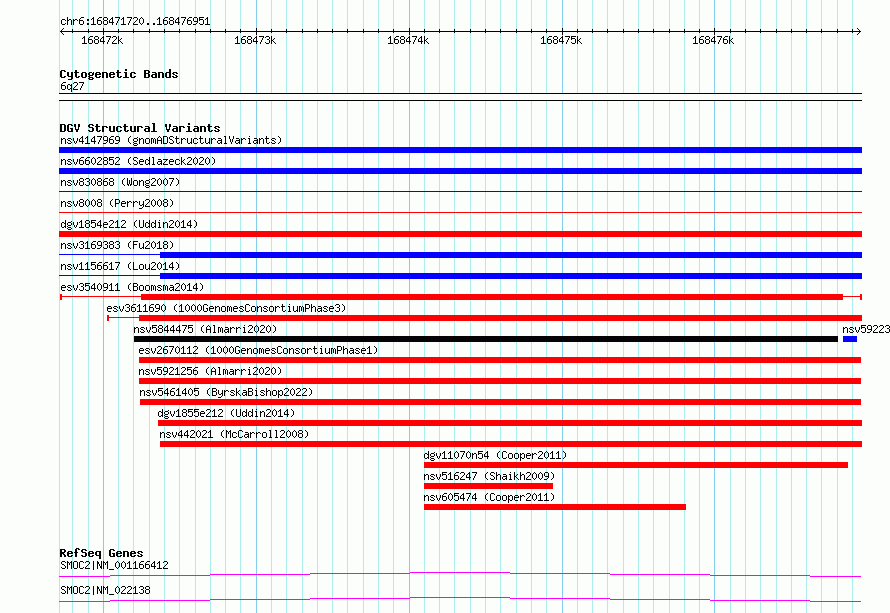The image size is (890, 613).
Task: Select nsv1156617 (Lou2014) label
Action: [x=120, y=266]
